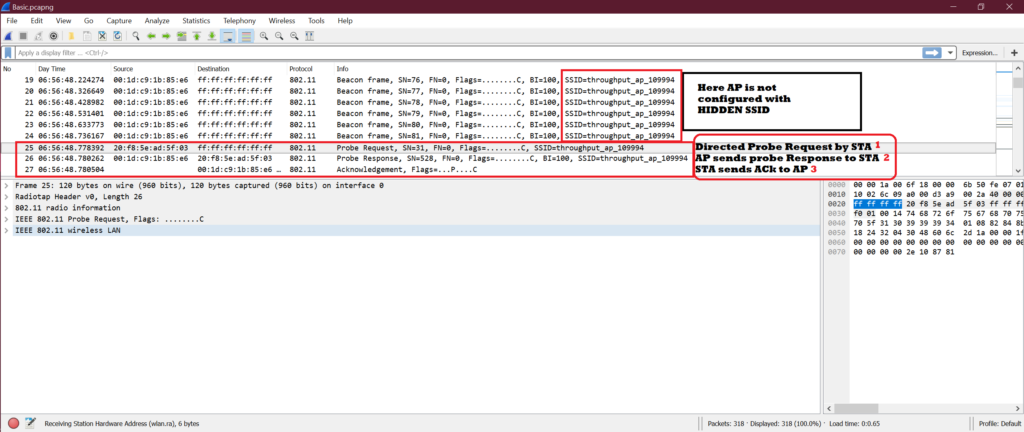Screen dimensions: 1024x432
Task: Apply the display filter with the arrow button
Action: pos(931,52)
